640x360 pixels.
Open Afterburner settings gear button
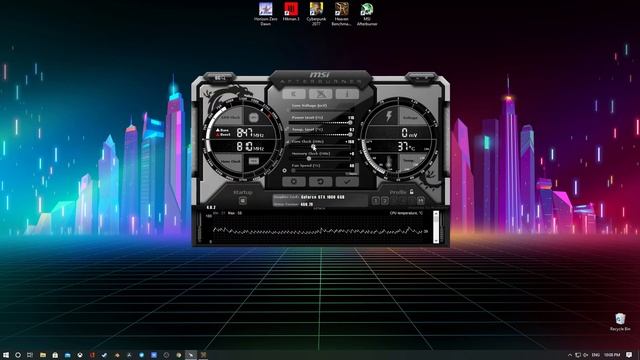294,181
